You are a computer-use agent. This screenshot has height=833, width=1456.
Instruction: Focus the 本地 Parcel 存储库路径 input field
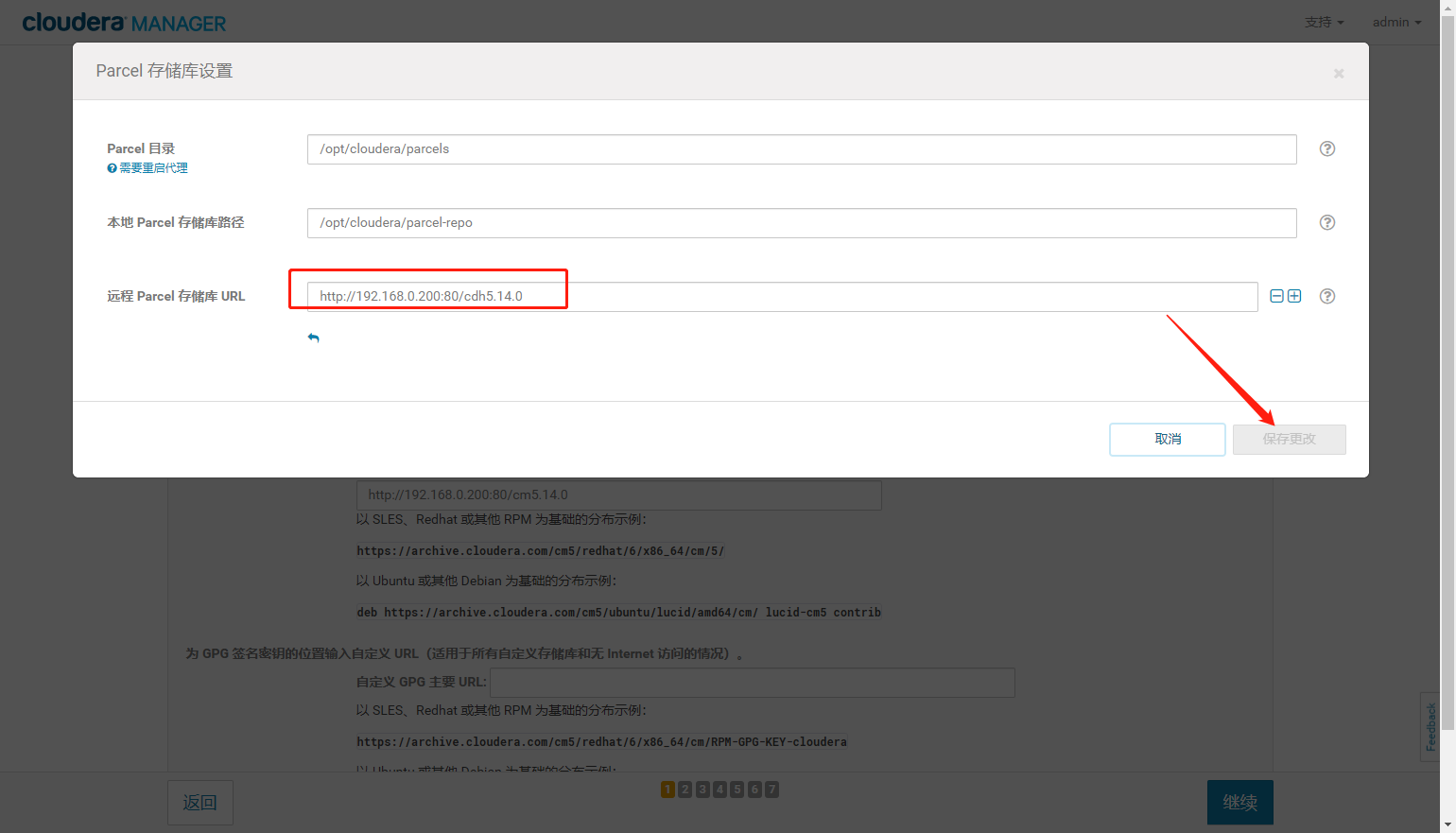pyautogui.click(x=802, y=223)
